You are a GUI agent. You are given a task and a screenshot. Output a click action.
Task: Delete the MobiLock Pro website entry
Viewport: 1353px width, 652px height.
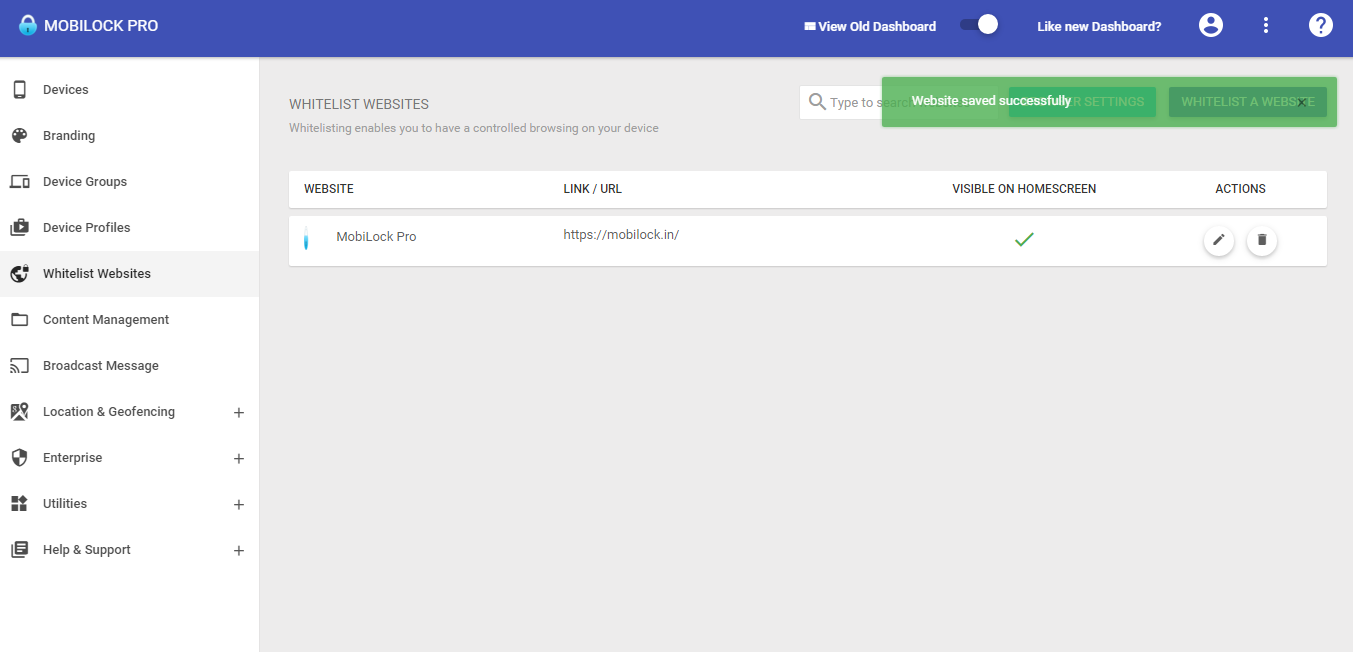tap(1261, 241)
